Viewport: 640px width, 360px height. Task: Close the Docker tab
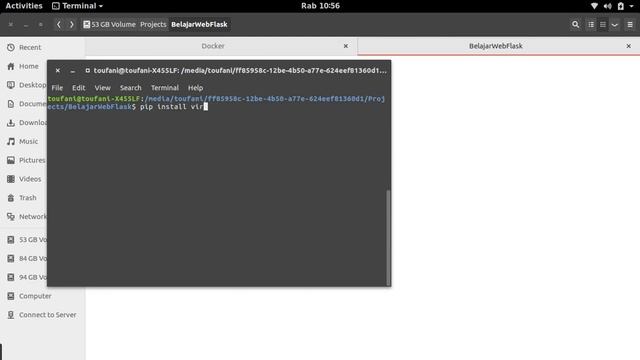pyautogui.click(x=346, y=46)
